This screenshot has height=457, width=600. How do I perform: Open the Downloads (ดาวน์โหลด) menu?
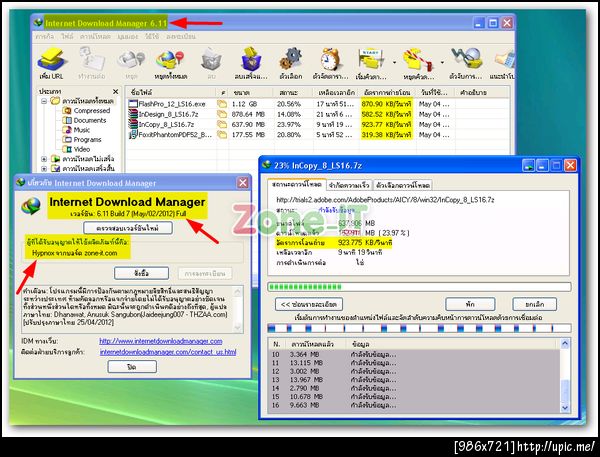point(95,36)
